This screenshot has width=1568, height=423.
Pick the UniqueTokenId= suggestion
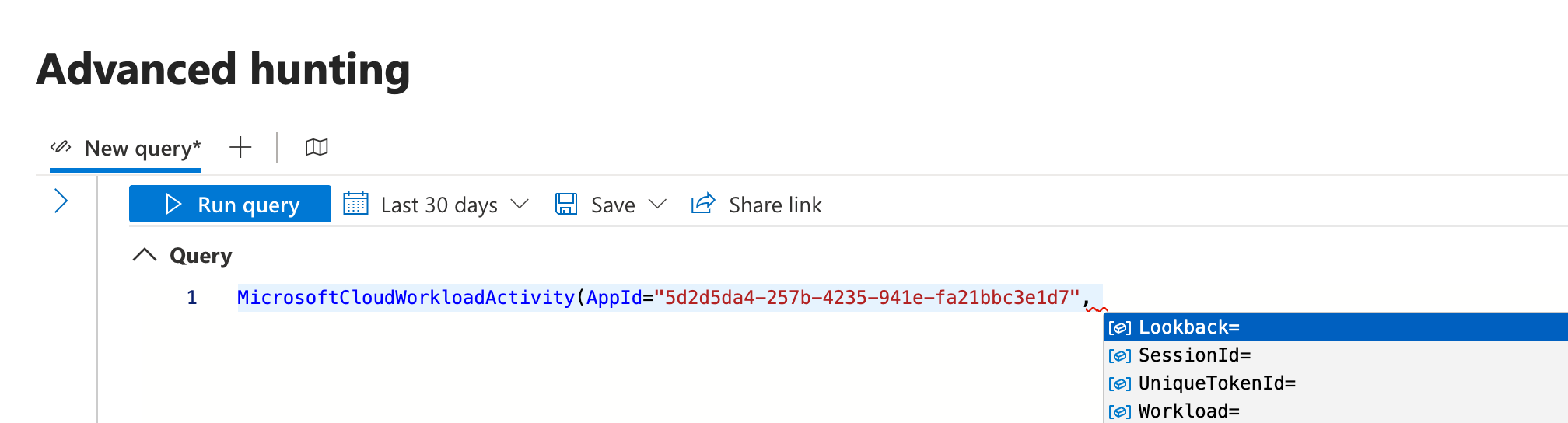(1216, 383)
